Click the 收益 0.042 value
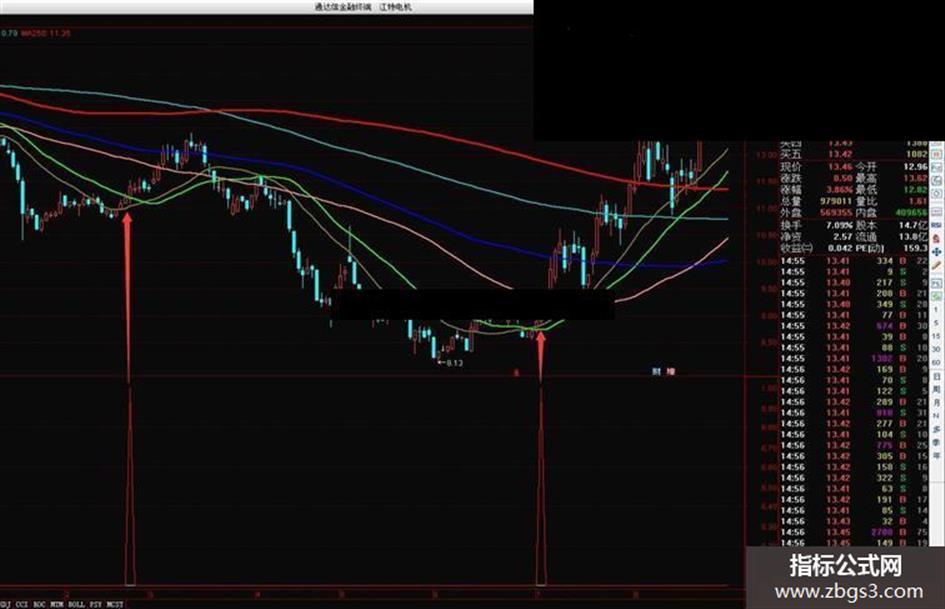Image resolution: width=945 pixels, height=609 pixels. point(840,248)
